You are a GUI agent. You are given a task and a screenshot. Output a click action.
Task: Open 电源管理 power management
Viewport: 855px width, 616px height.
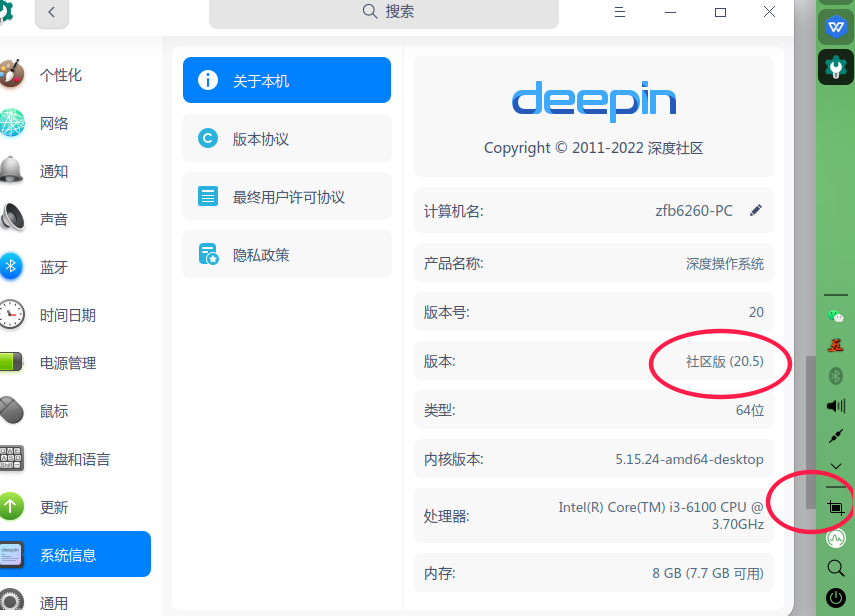(68, 363)
